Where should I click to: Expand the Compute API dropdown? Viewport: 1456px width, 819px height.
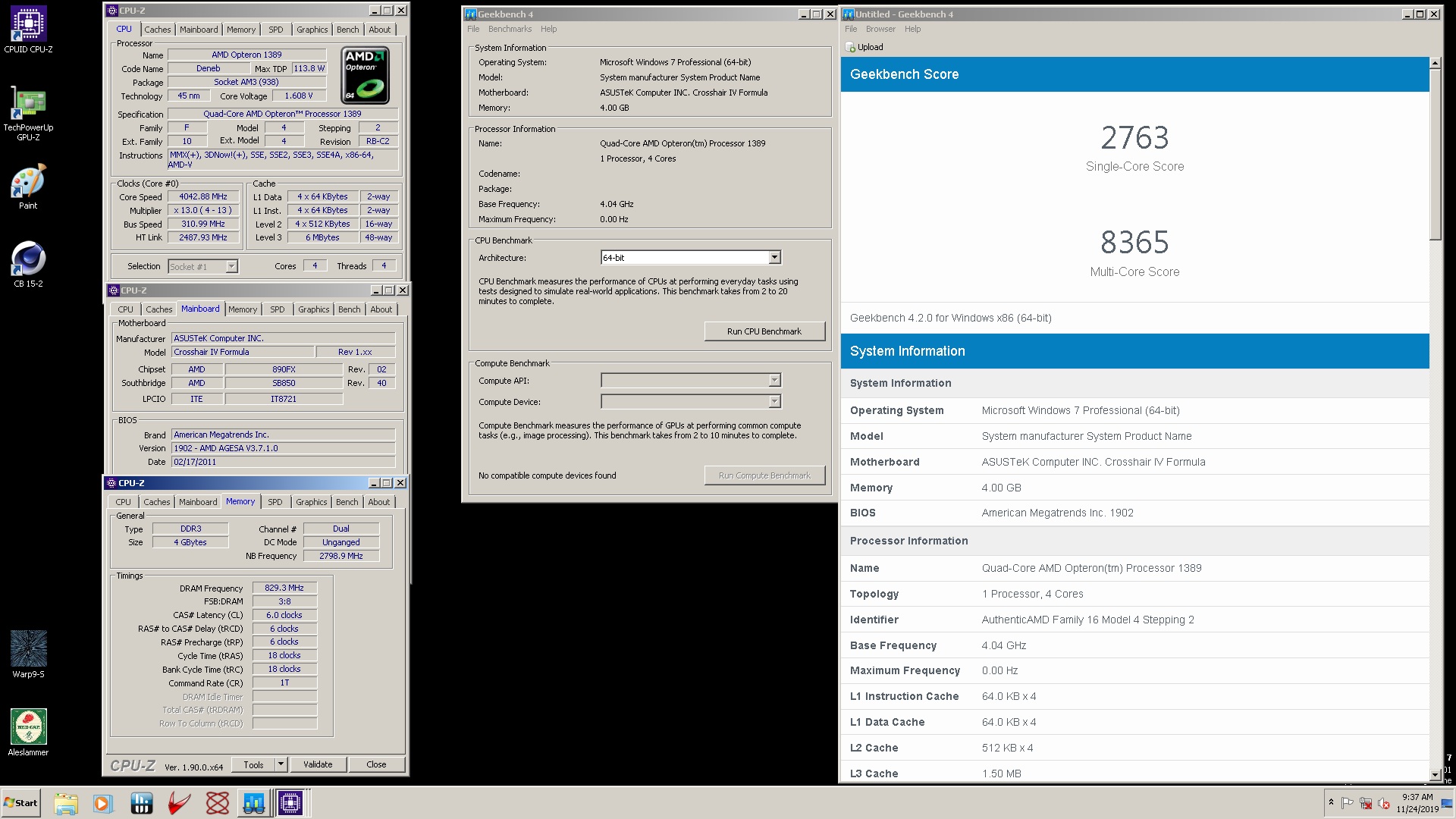coord(774,381)
